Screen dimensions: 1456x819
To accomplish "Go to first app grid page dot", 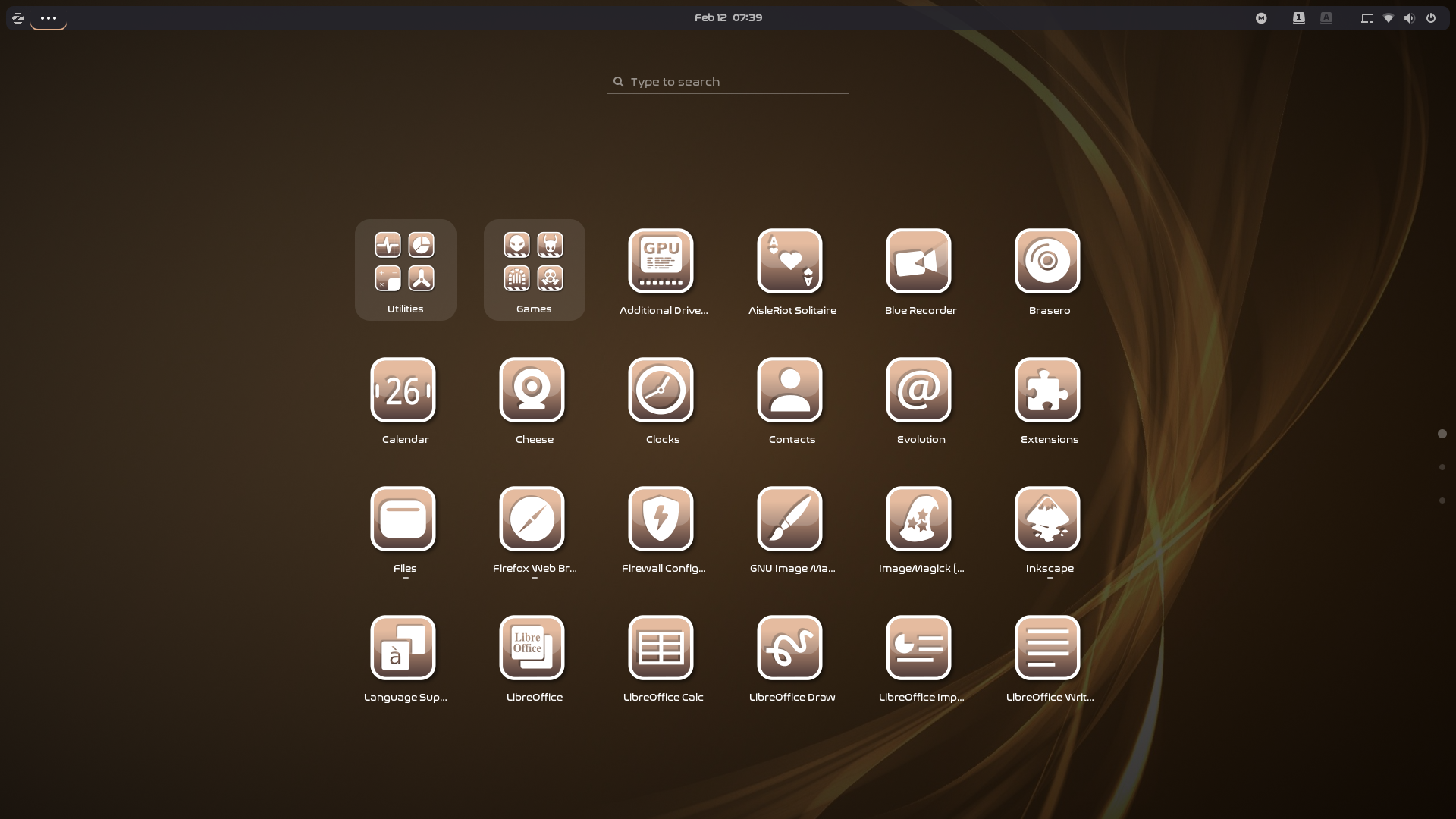I will 1442,434.
